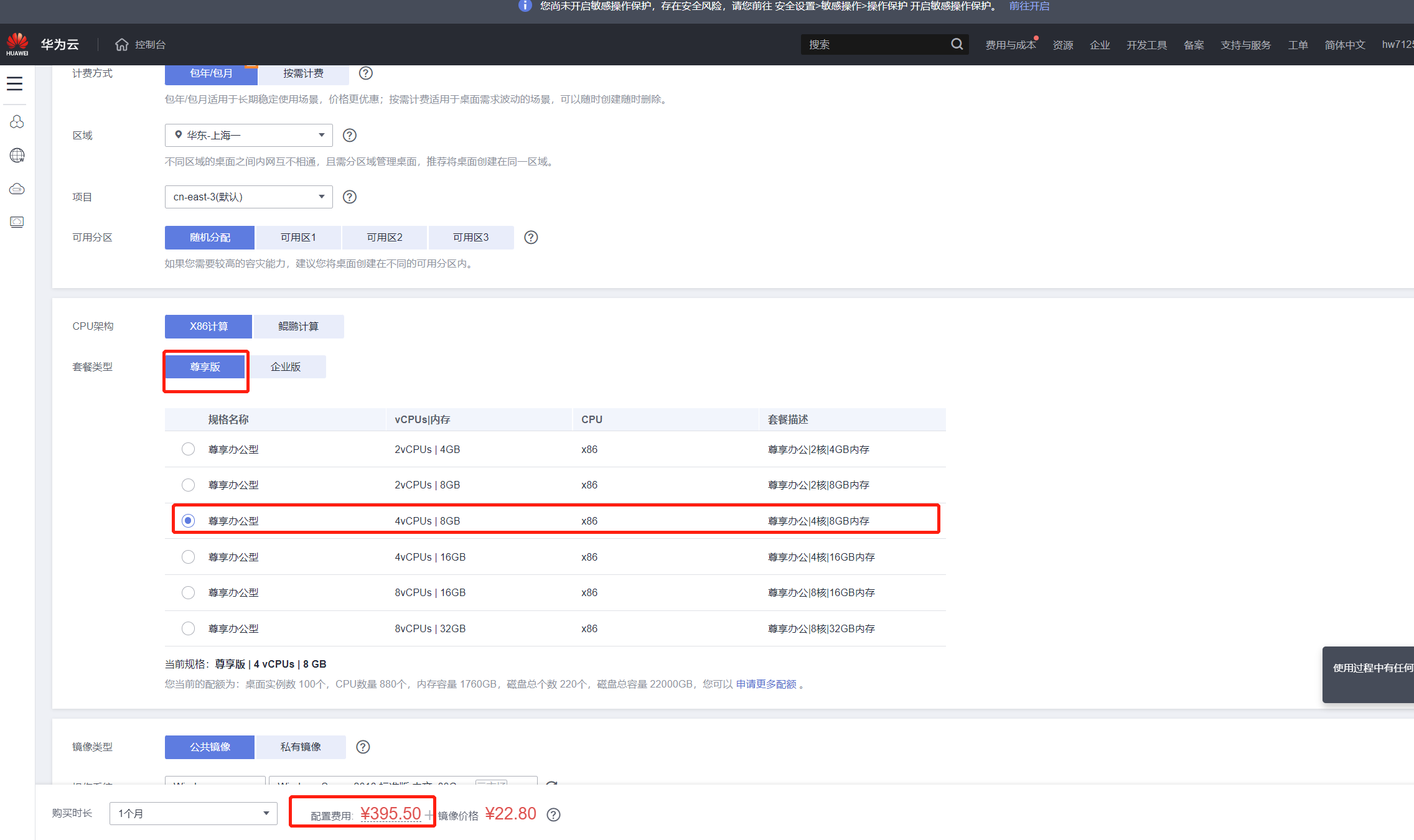Open the project dropdown cn-east-3
This screenshot has width=1414, height=840.
[248, 197]
